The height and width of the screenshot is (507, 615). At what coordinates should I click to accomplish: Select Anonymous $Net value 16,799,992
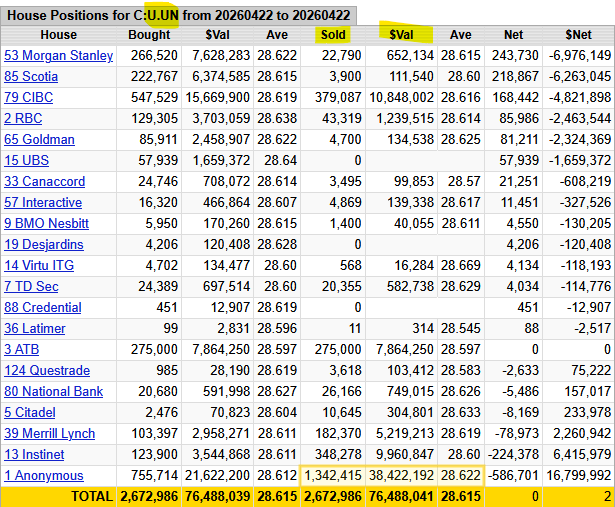[579, 476]
